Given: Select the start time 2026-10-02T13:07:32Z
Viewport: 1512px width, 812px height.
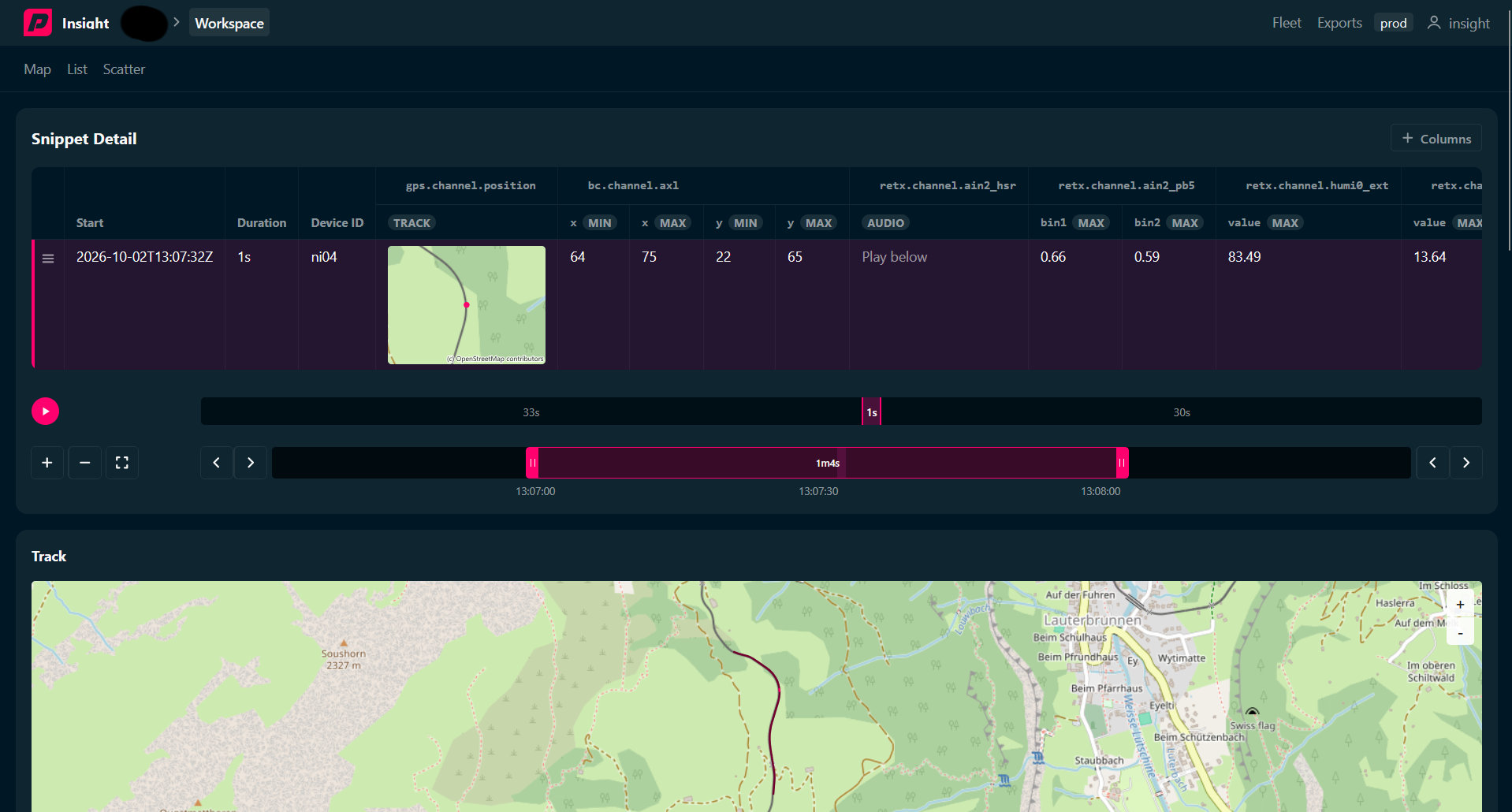Looking at the screenshot, I should (144, 257).
